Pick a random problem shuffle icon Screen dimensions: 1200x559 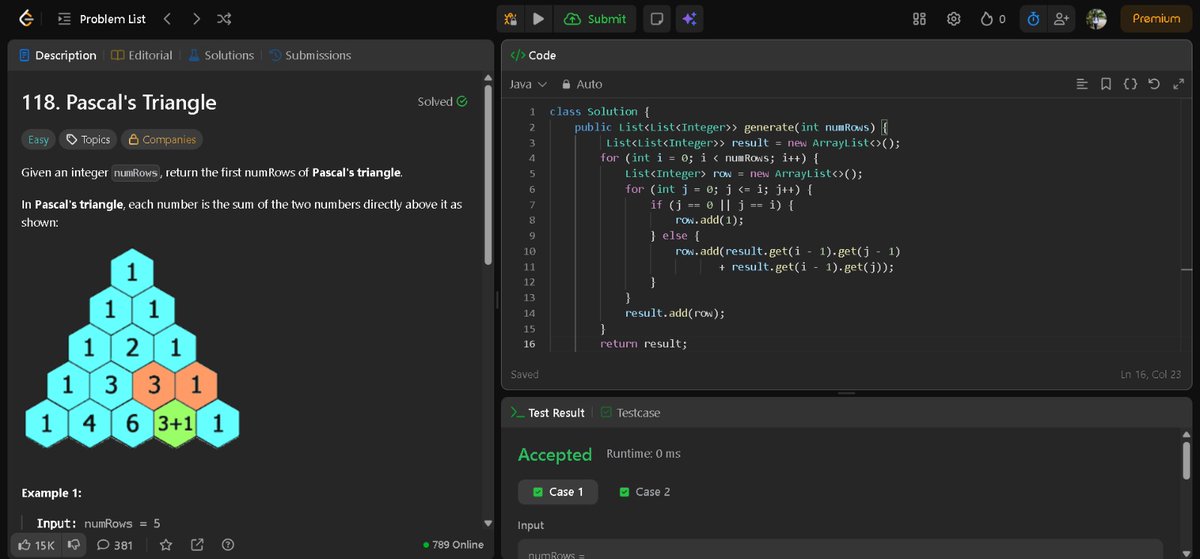click(x=225, y=18)
